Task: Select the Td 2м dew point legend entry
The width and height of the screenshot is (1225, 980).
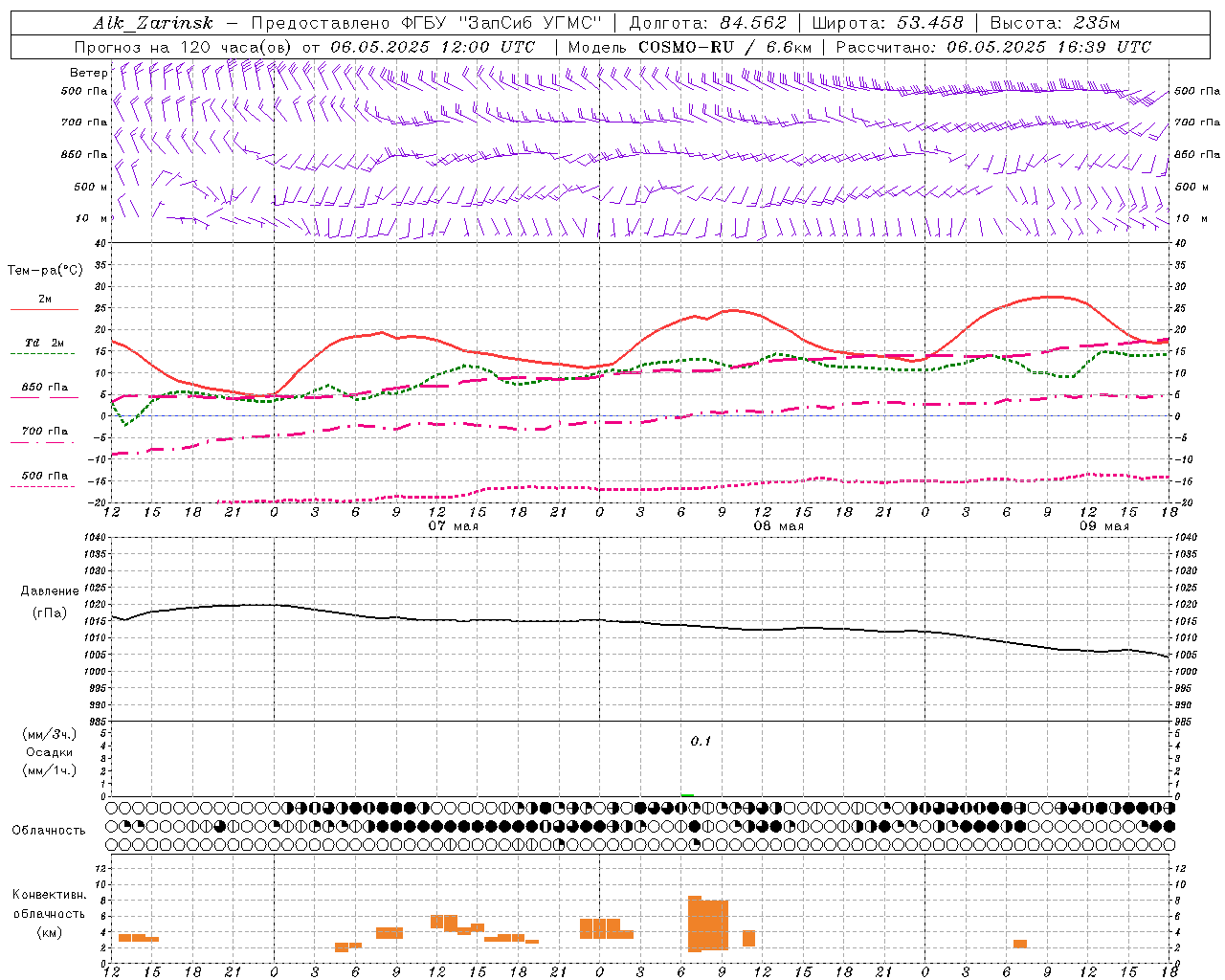Action: tap(45, 343)
